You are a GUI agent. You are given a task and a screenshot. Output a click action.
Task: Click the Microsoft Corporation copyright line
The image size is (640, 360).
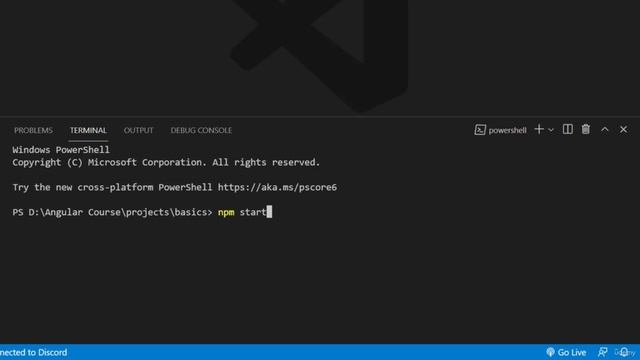[166, 162]
